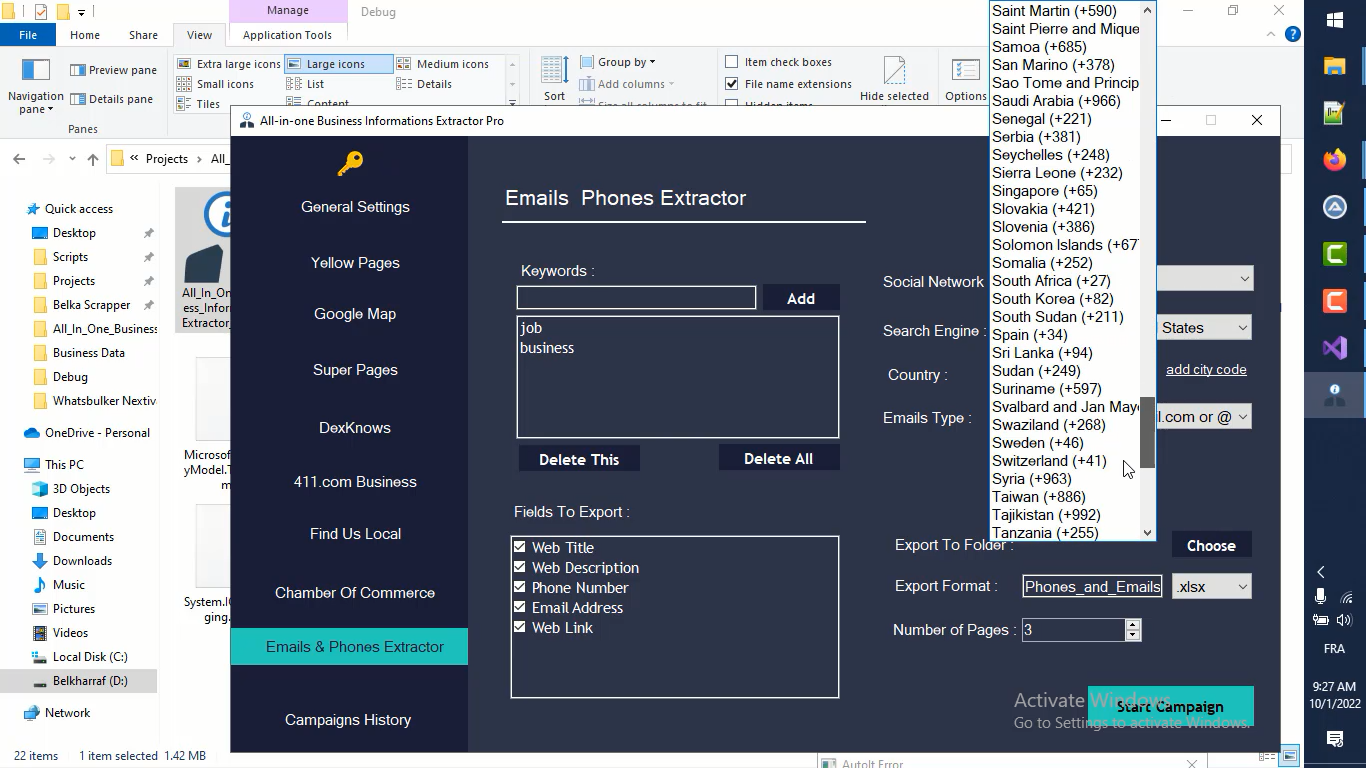Open the Windows Start menu

1335,20
